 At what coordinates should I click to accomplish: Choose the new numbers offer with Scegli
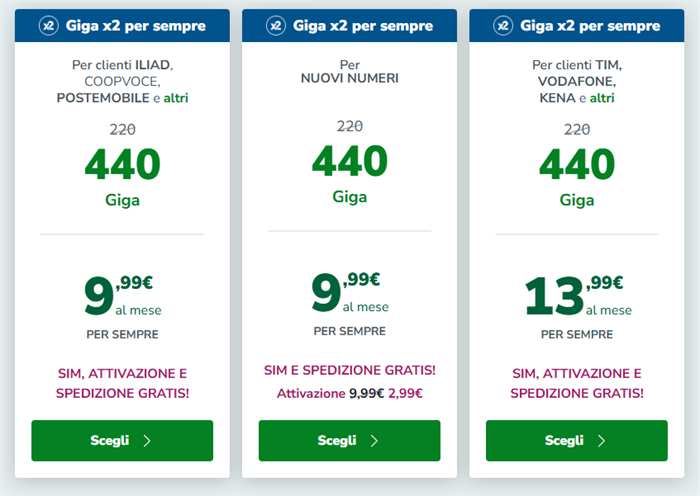point(350,441)
